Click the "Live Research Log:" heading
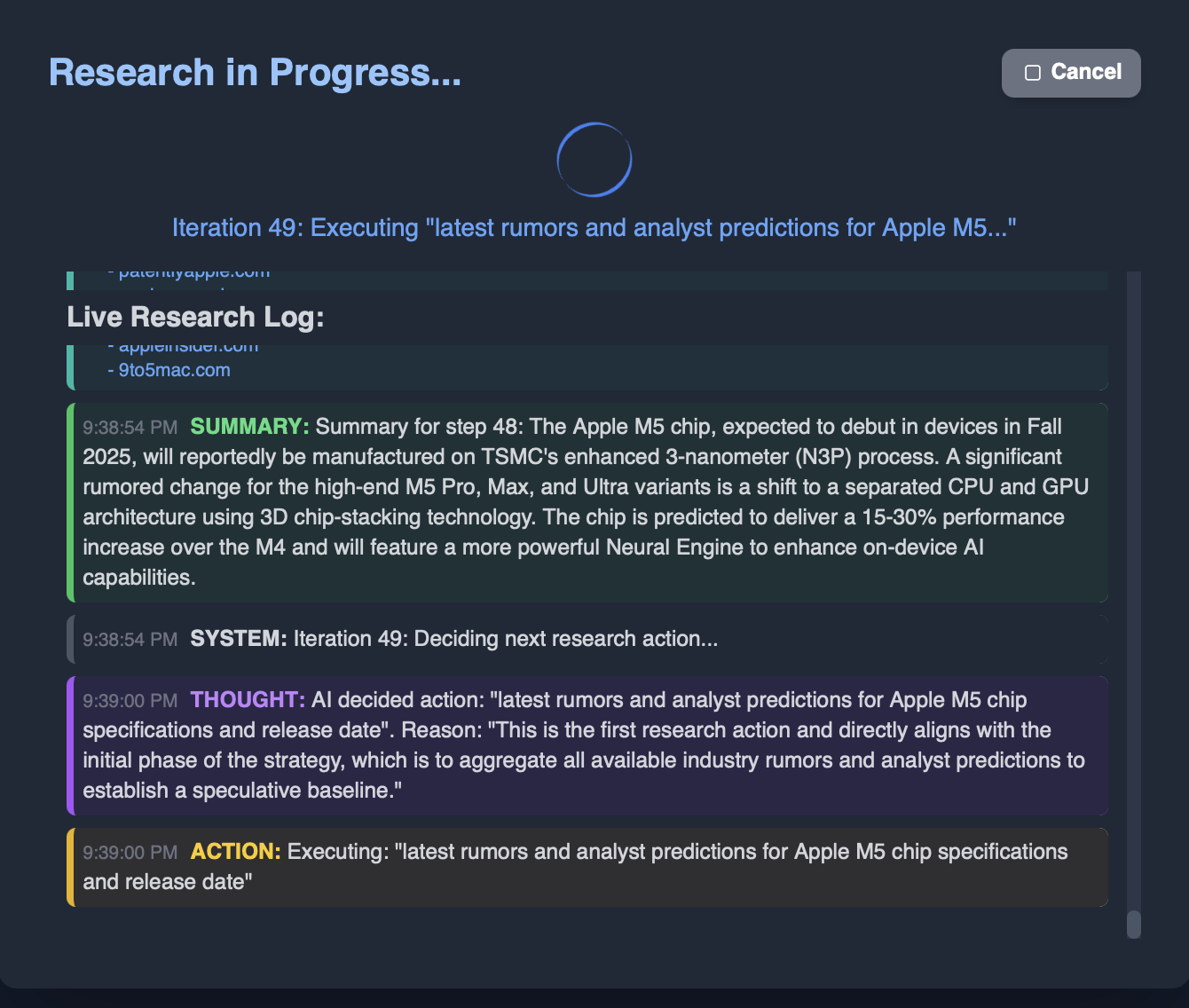This screenshot has width=1189, height=1008. pos(195,317)
